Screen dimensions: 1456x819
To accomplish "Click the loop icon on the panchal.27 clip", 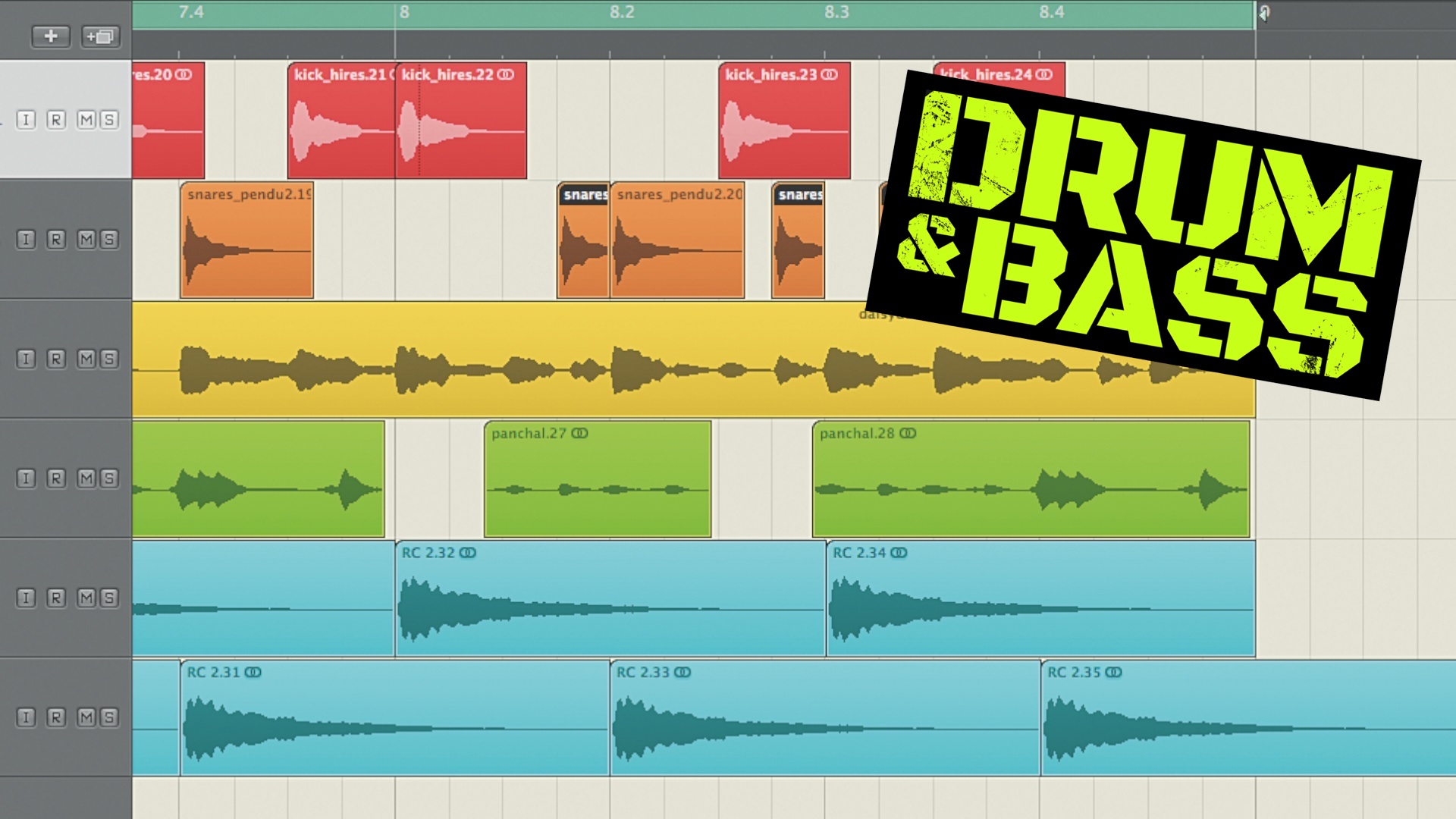I will point(579,433).
